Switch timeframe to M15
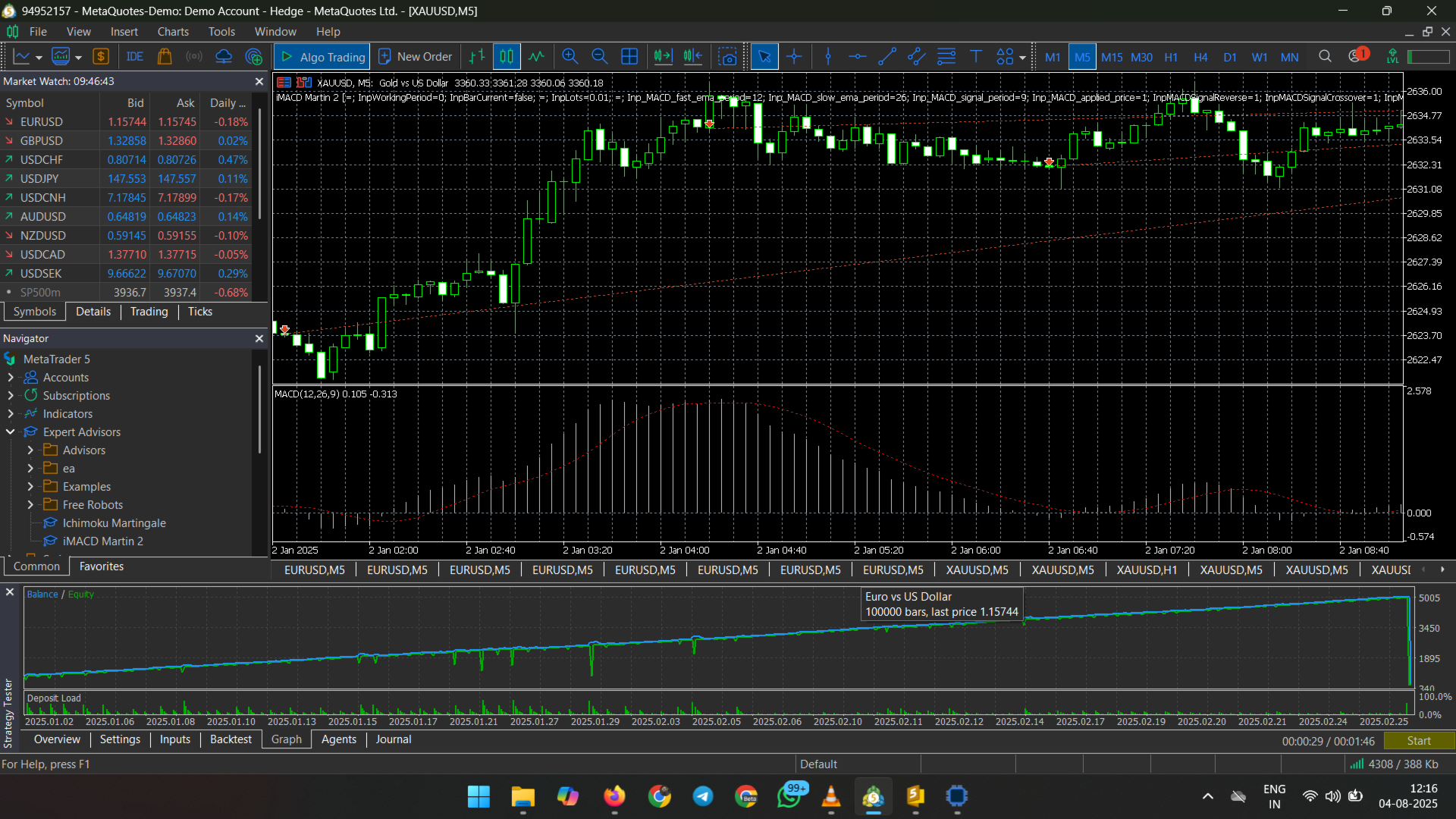 1112,58
